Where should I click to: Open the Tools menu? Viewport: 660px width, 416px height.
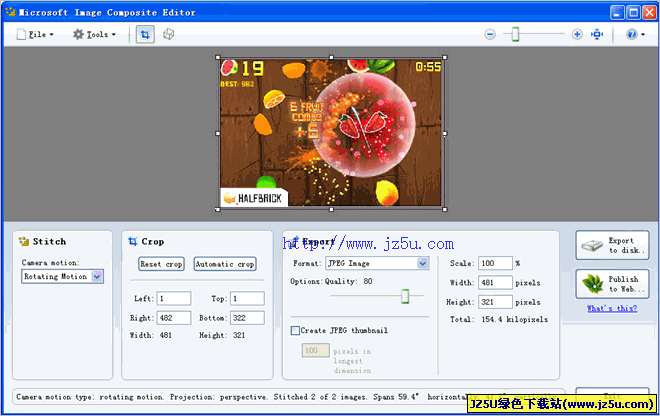(x=94, y=35)
